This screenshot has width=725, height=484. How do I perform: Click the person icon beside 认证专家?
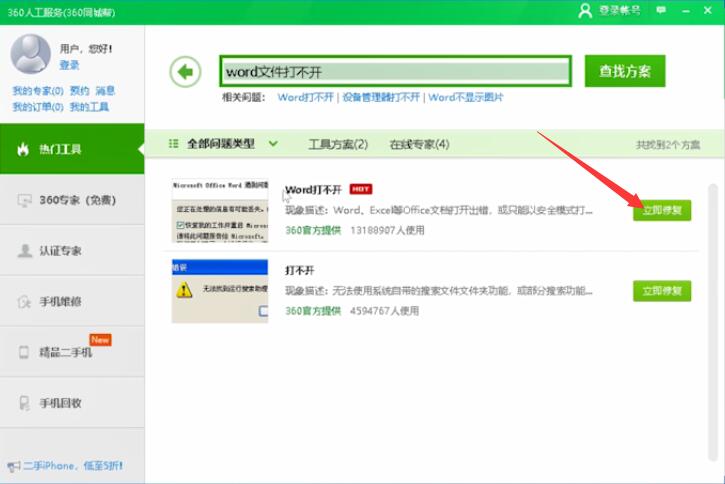[x=25, y=251]
